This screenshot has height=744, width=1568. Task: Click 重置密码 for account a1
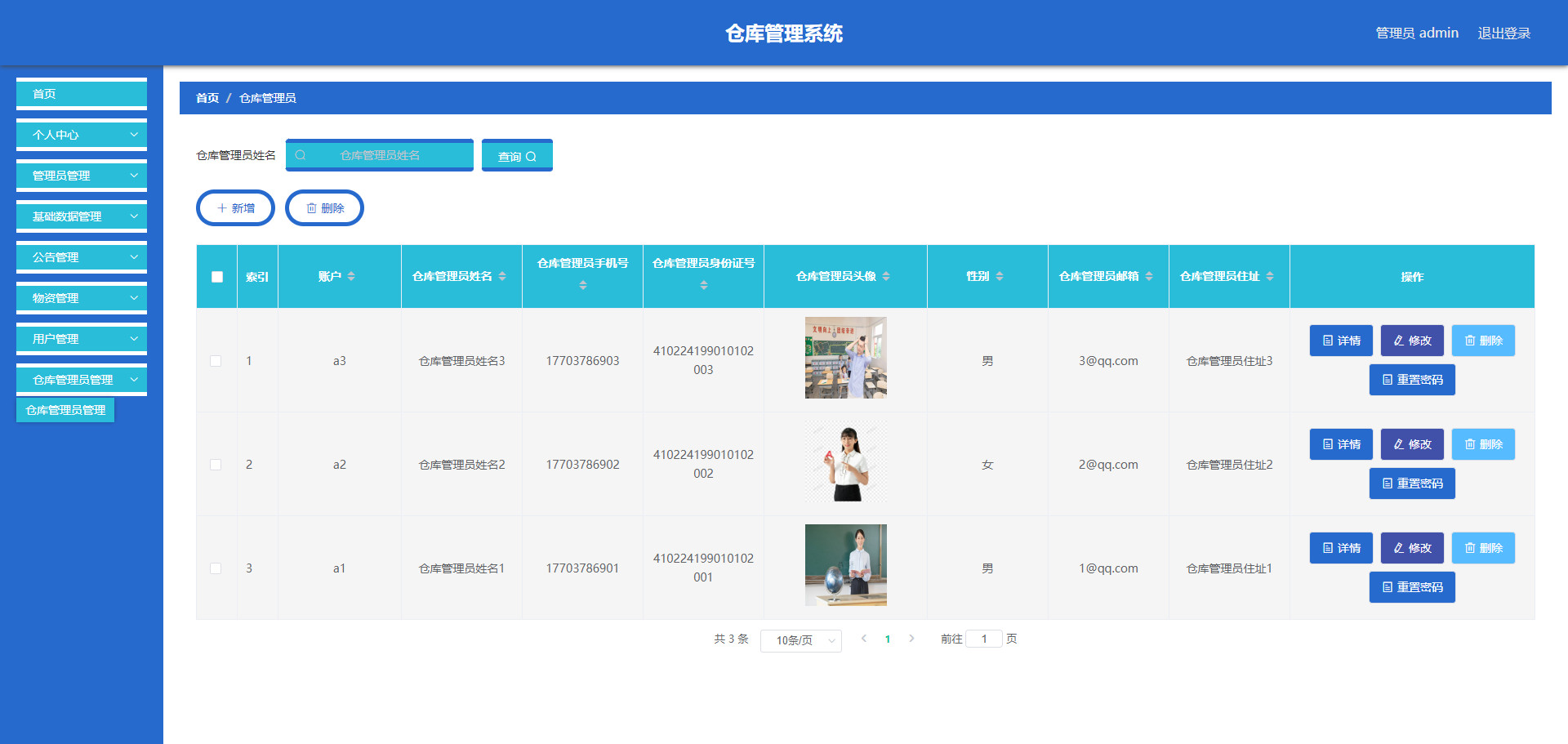(1412, 587)
